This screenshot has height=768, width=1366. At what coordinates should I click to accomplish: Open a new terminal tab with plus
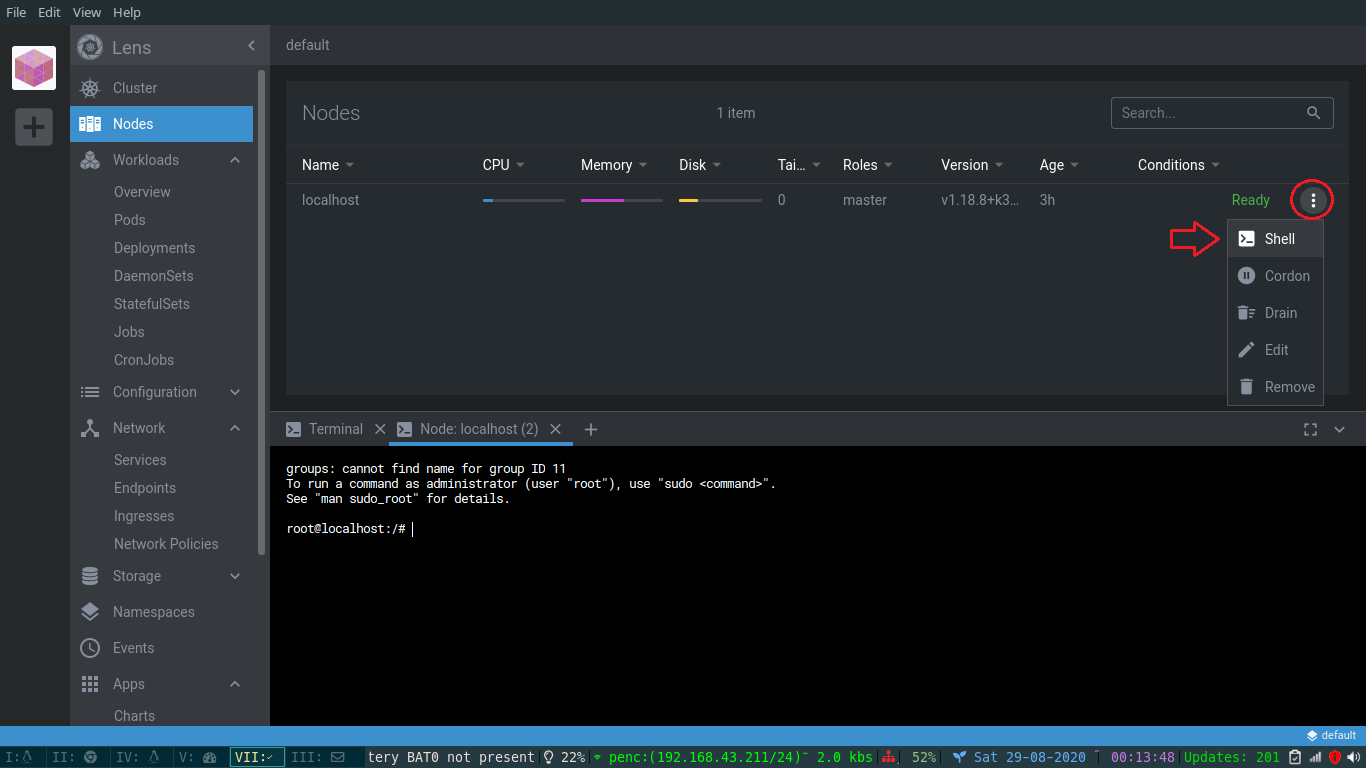coord(591,429)
